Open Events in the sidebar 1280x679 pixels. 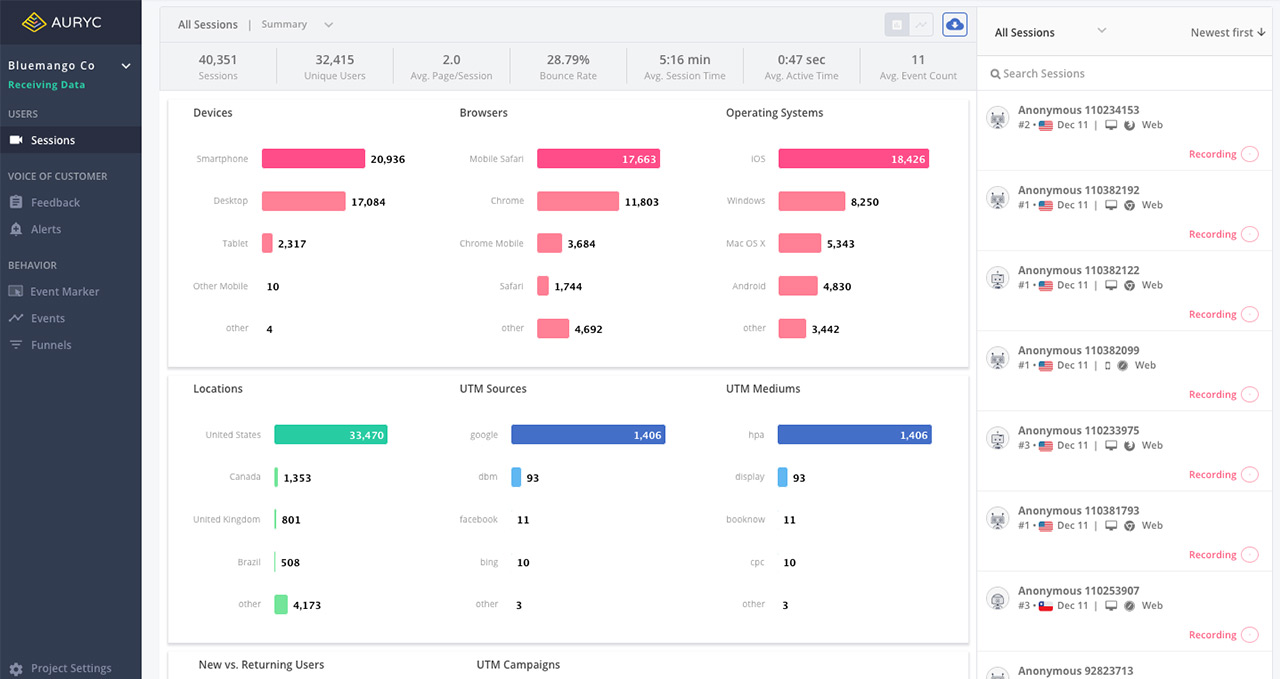pyautogui.click(x=47, y=318)
